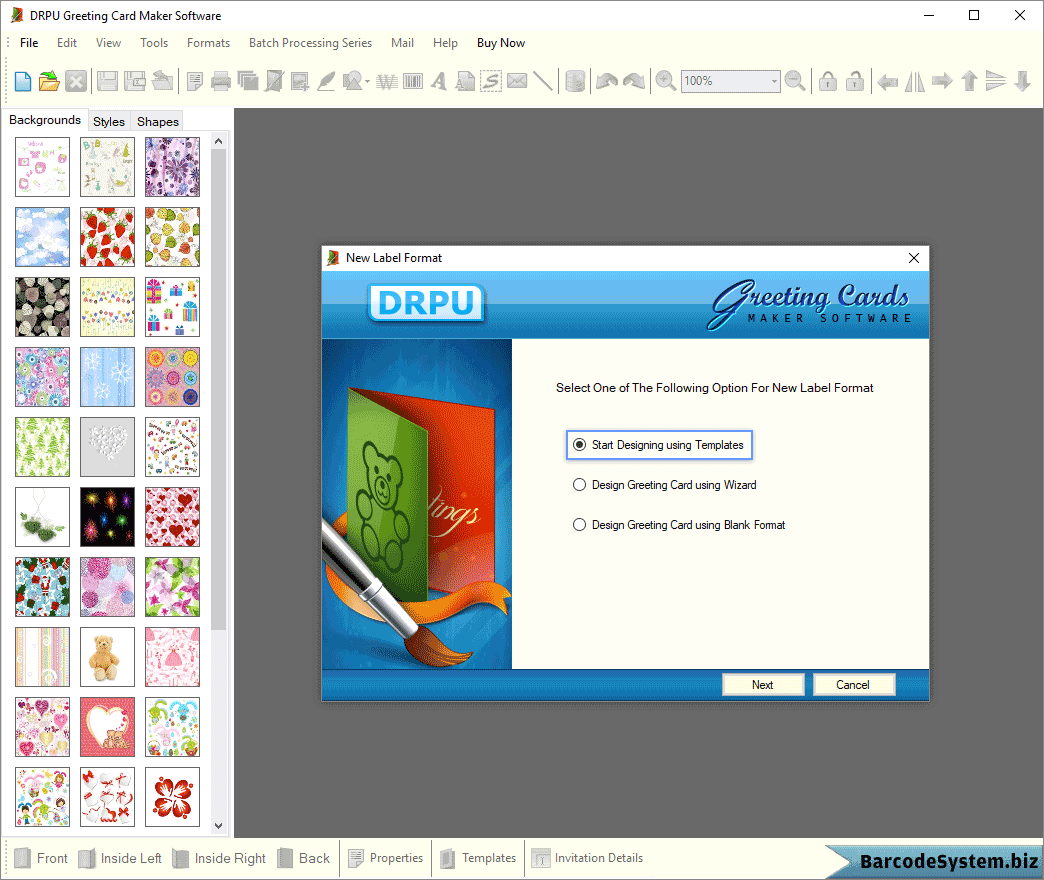Open an existing file via the folder icon
This screenshot has height=880, width=1044.
49,81
